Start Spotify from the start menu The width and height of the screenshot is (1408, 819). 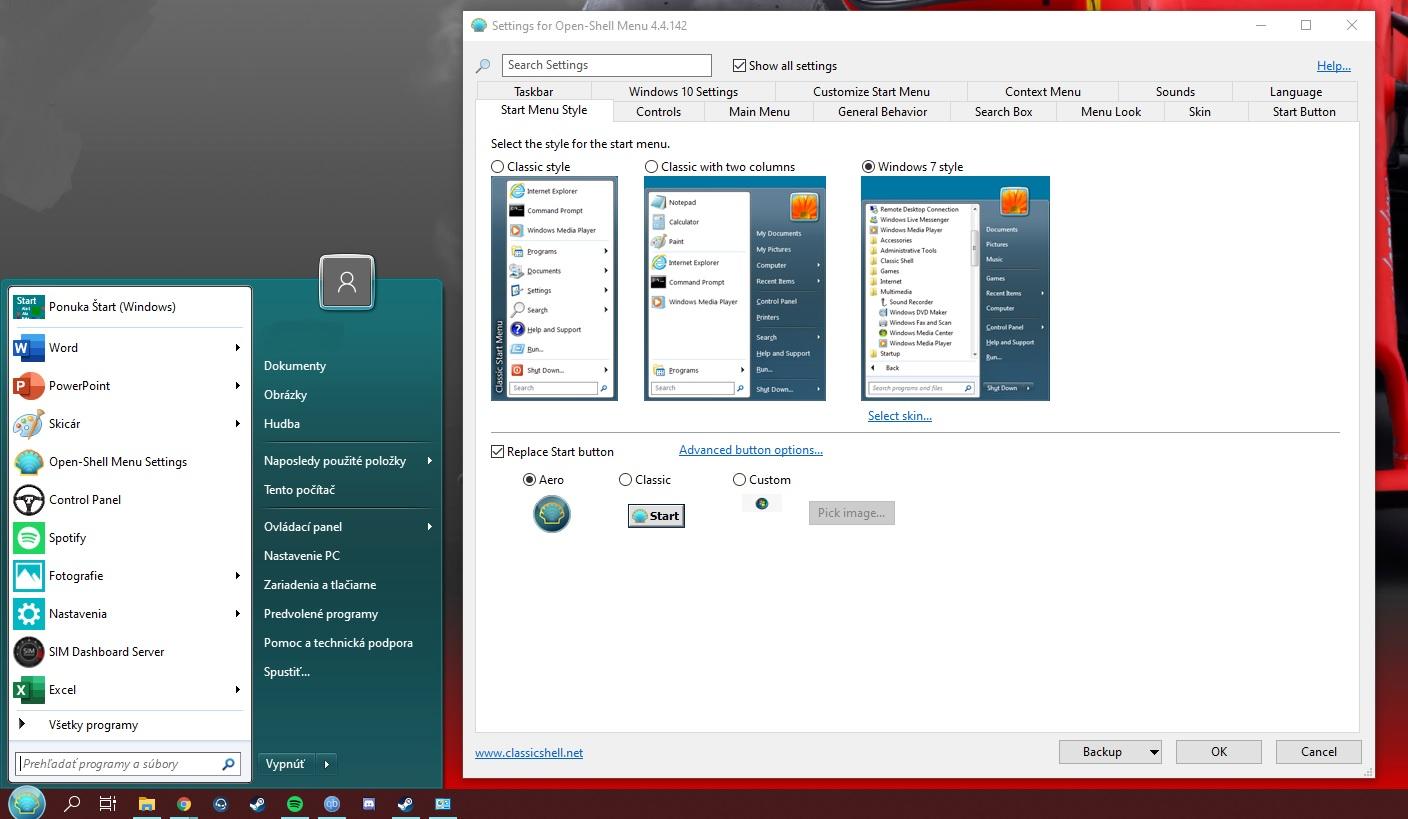tap(69, 537)
